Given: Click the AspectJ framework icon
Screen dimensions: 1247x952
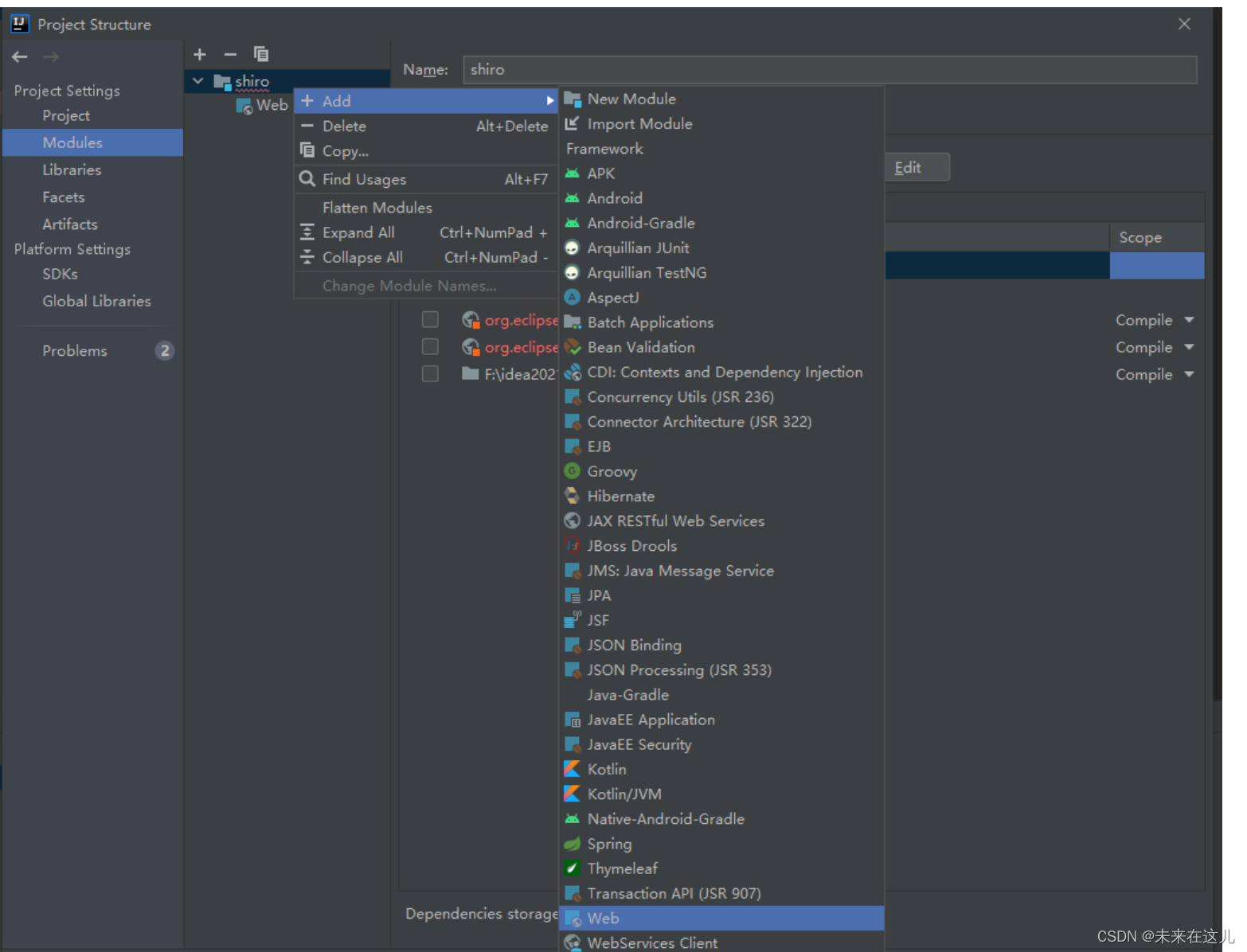Looking at the screenshot, I should 572,298.
